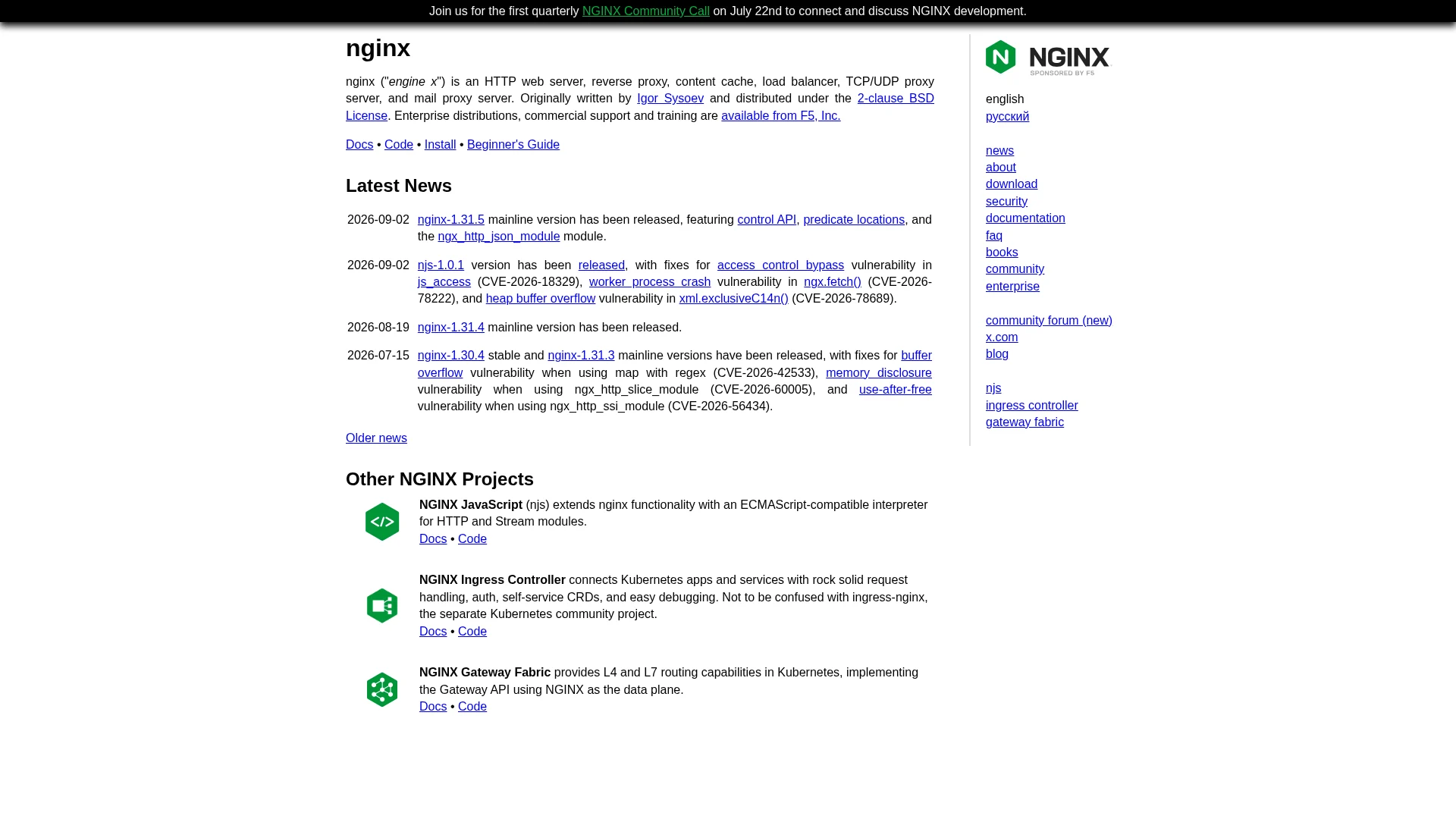Switch language to русский

[1008, 117]
